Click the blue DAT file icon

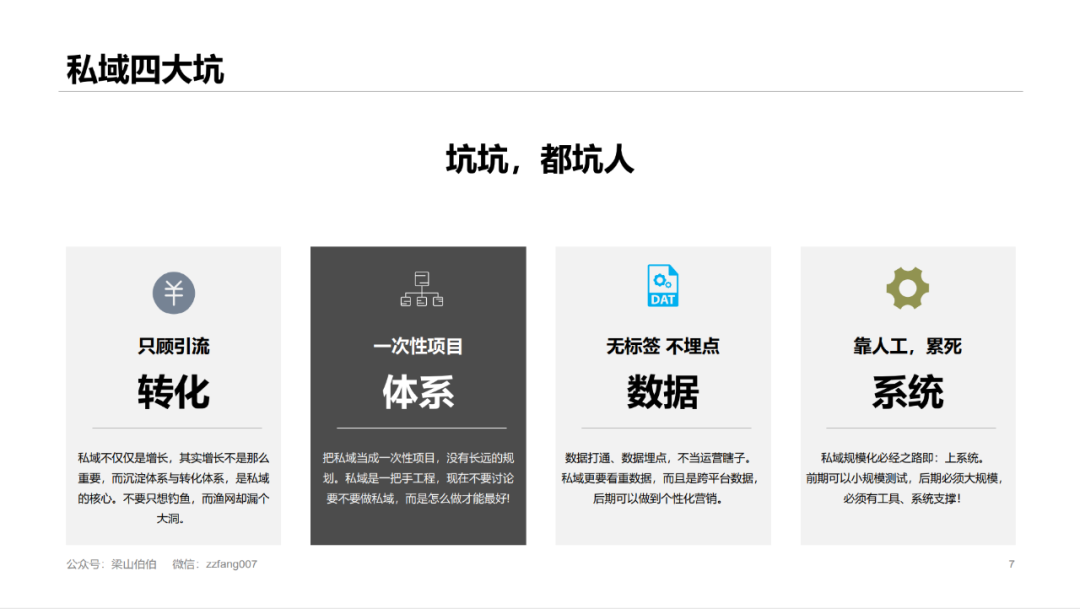(x=663, y=285)
